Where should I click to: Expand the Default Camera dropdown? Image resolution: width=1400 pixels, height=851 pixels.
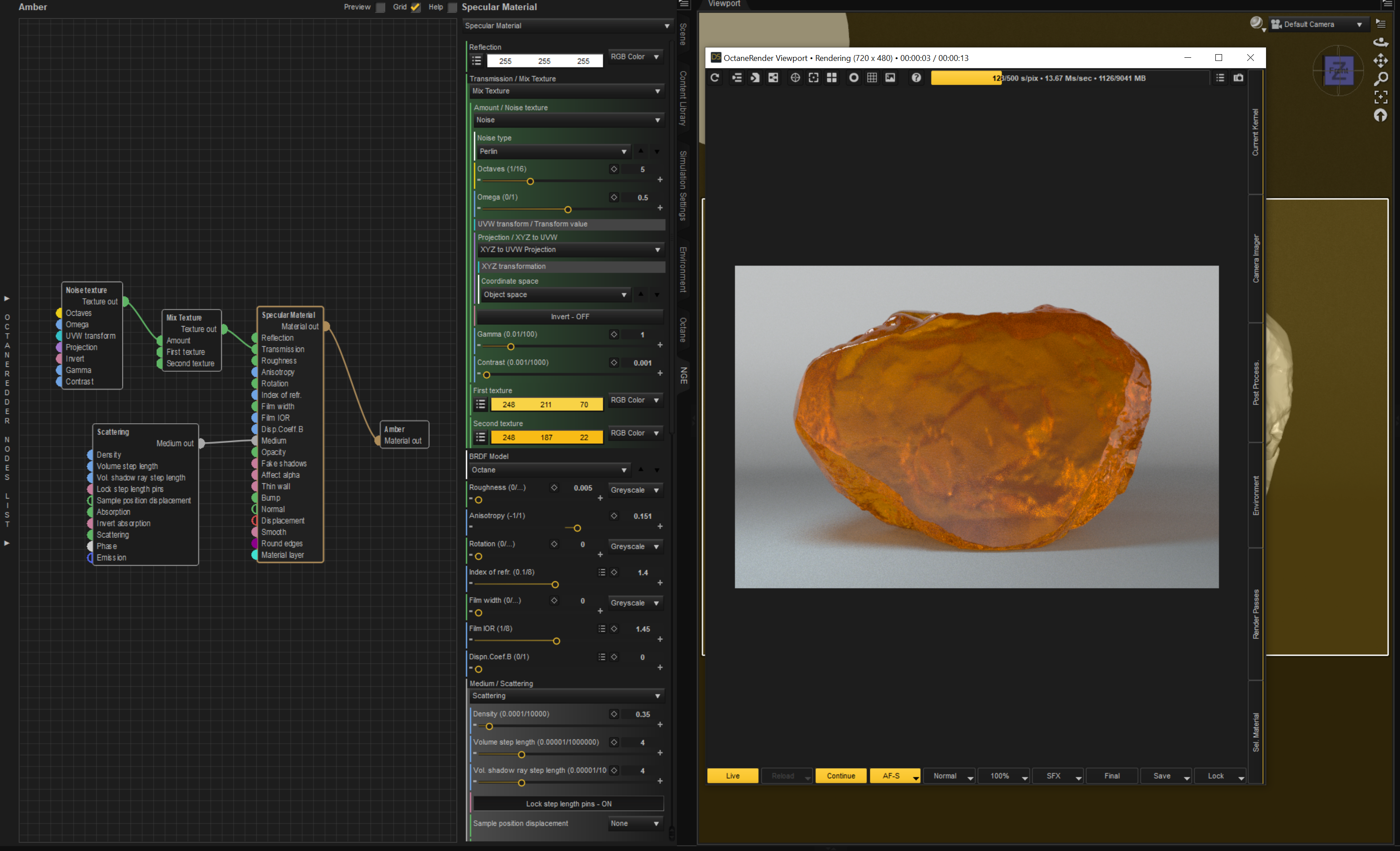[x=1317, y=25]
